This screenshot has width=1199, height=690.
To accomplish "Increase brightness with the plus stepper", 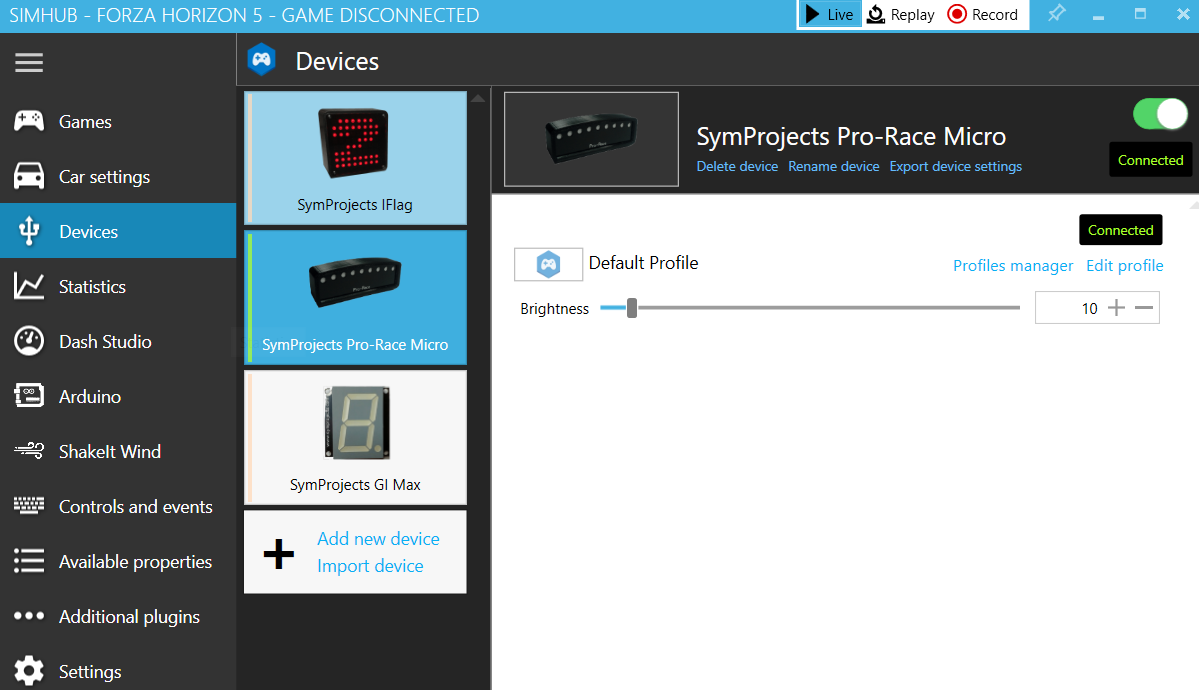I will click(x=1117, y=308).
